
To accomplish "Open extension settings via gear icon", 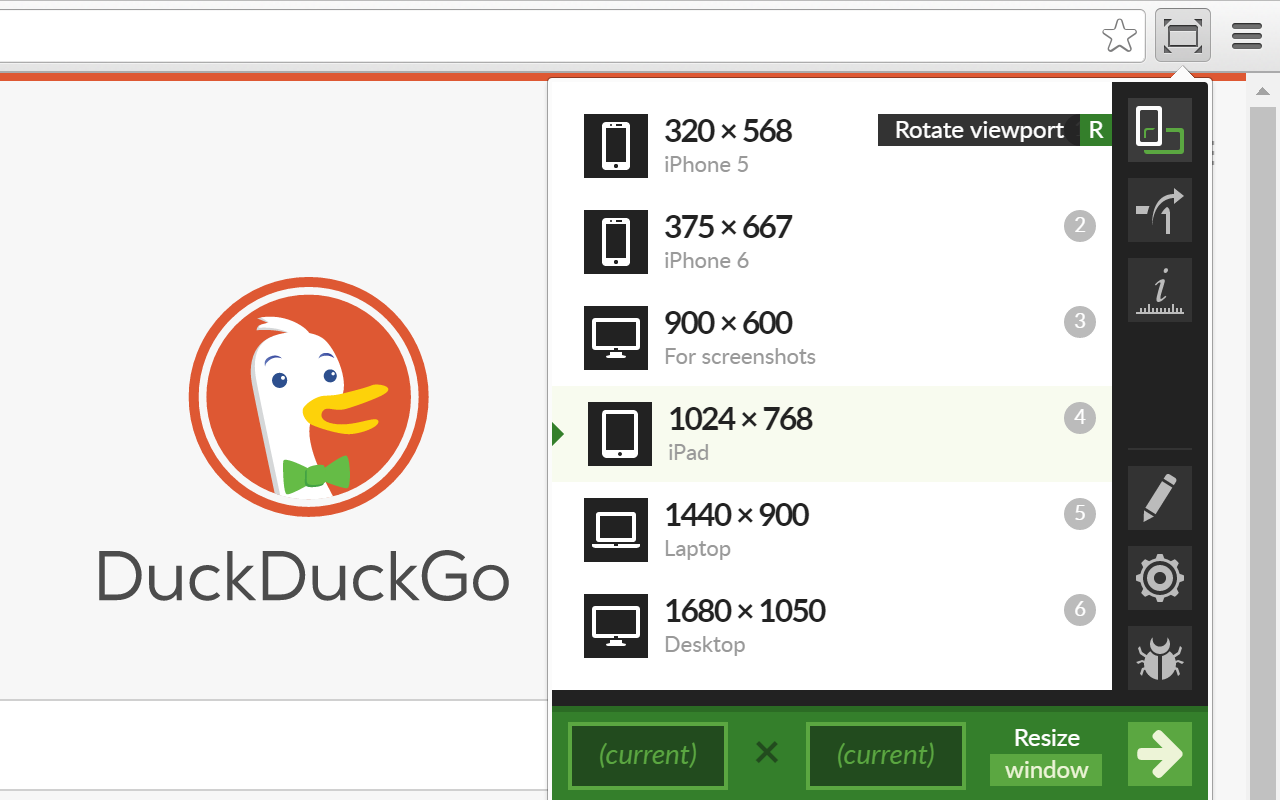I will pos(1159,578).
